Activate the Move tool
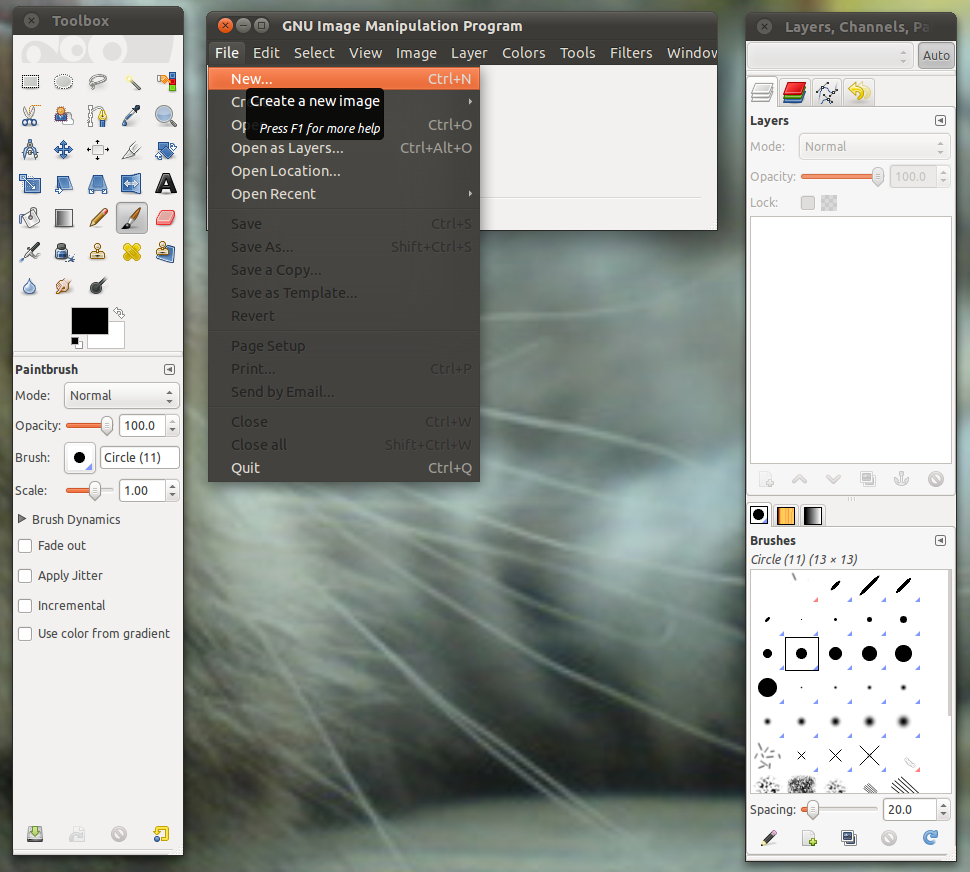Viewport: 970px width, 872px height. [63, 150]
